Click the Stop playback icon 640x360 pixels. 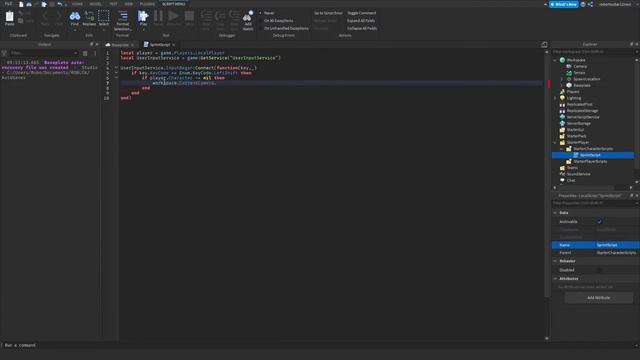point(189,16)
